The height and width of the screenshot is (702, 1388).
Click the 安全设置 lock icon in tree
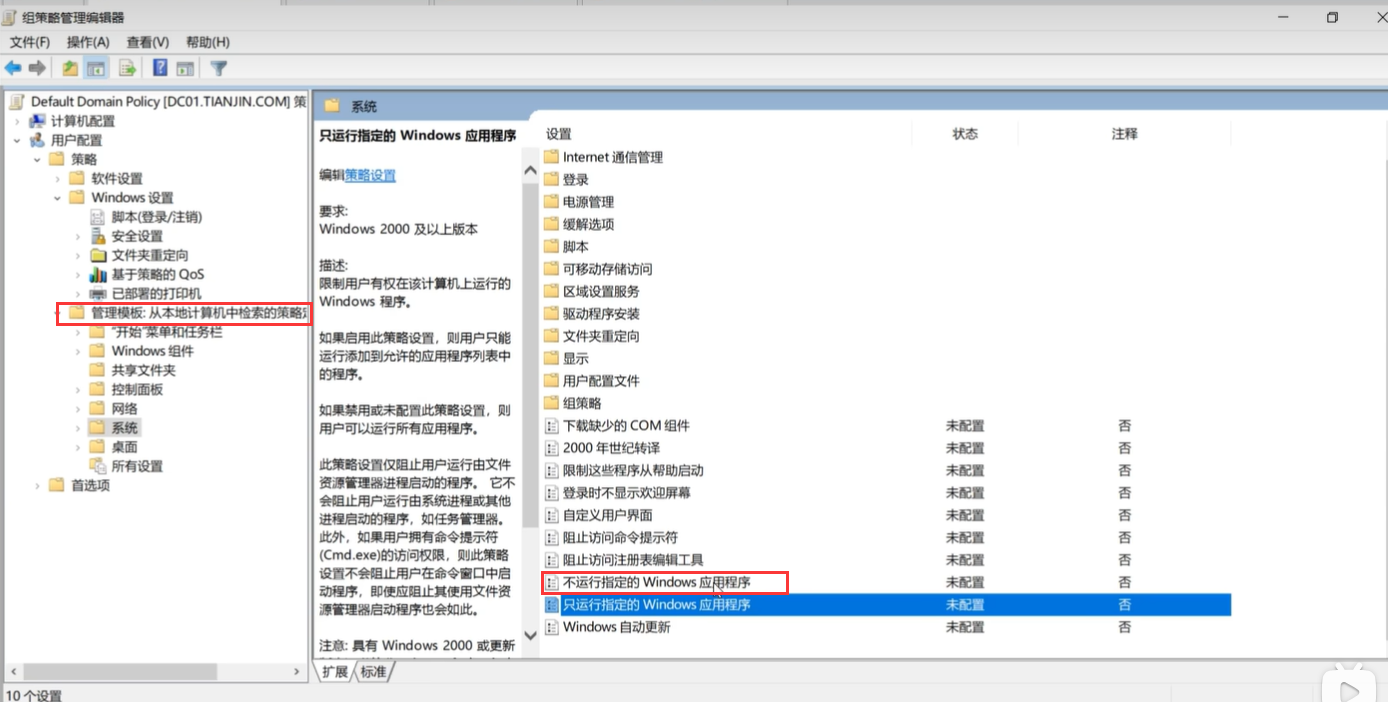point(98,236)
